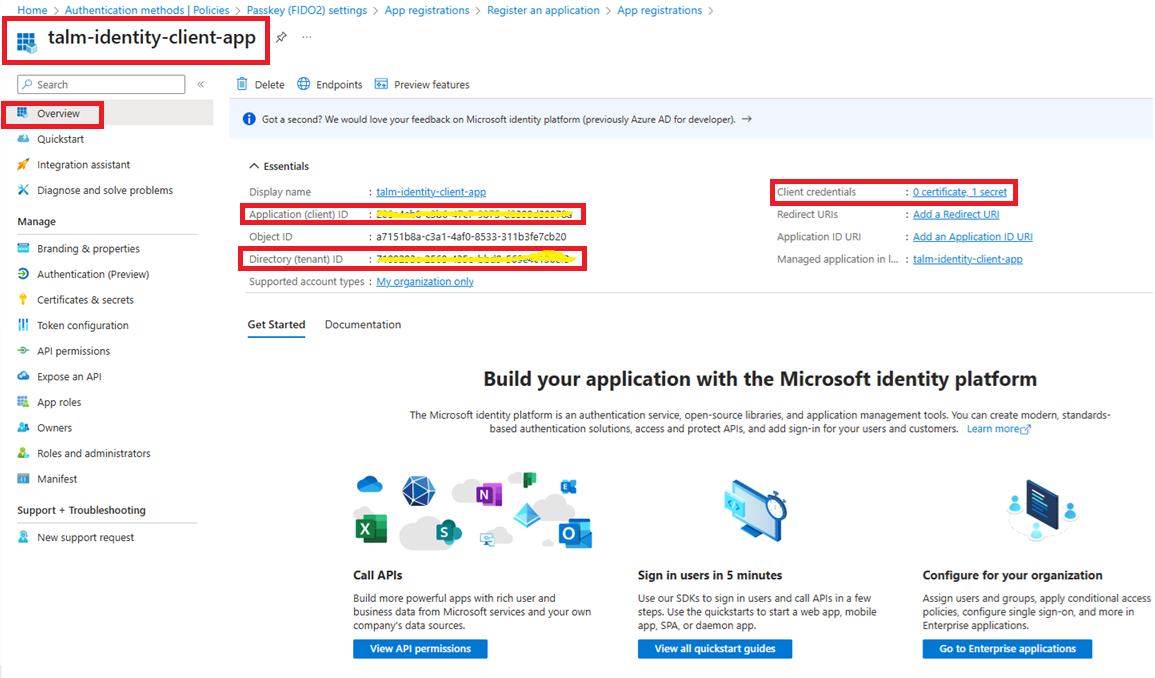Screen dimensions: 1155x678
Task: Add a Redirect URI
Action: [x=956, y=214]
